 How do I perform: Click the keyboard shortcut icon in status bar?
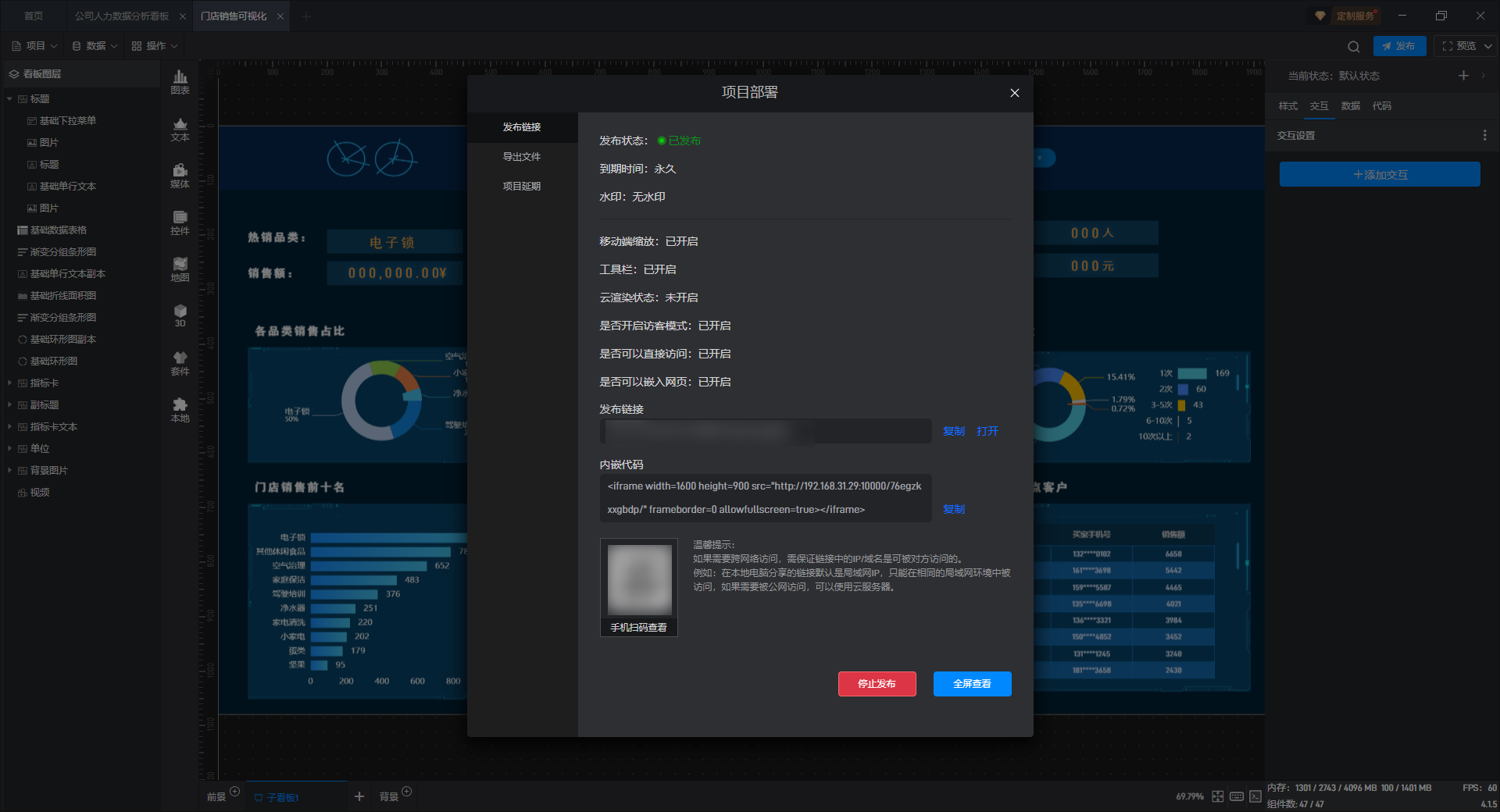click(x=1237, y=796)
